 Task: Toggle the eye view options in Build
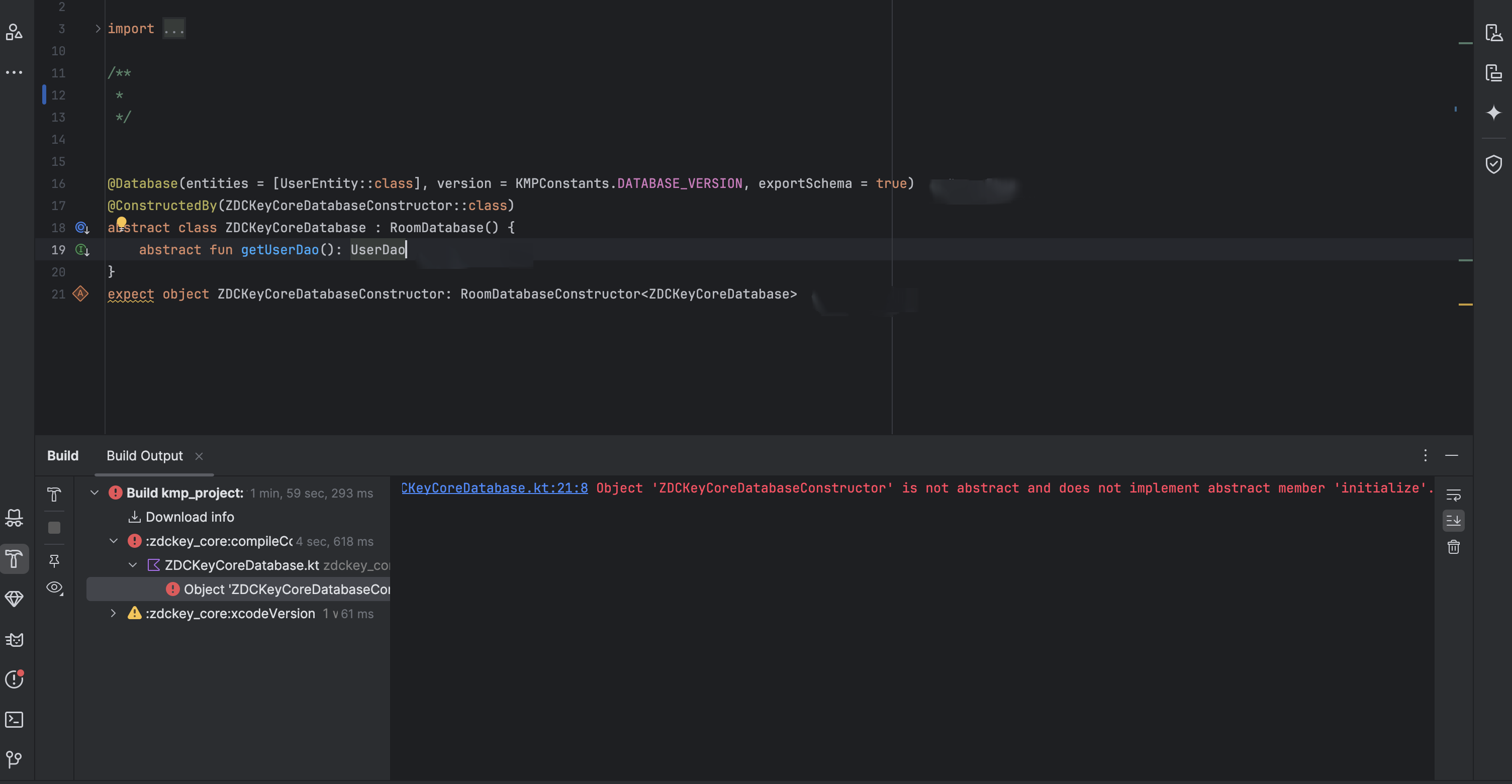tap(54, 587)
